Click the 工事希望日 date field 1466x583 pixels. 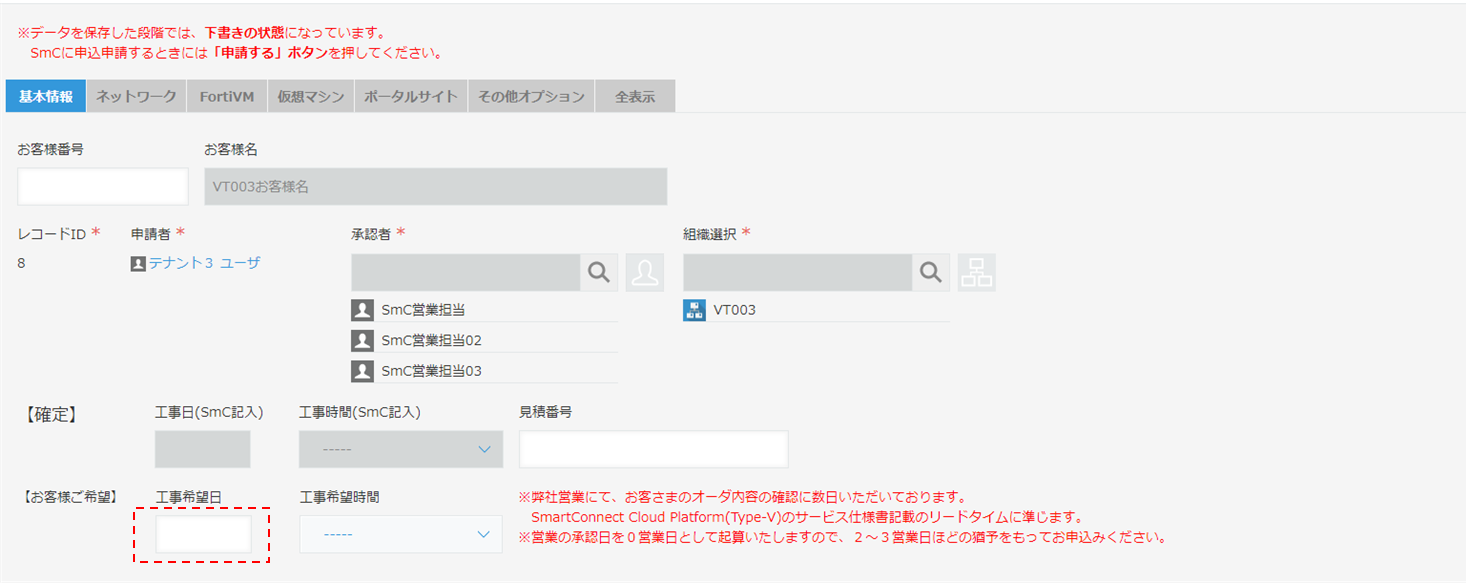click(203, 534)
